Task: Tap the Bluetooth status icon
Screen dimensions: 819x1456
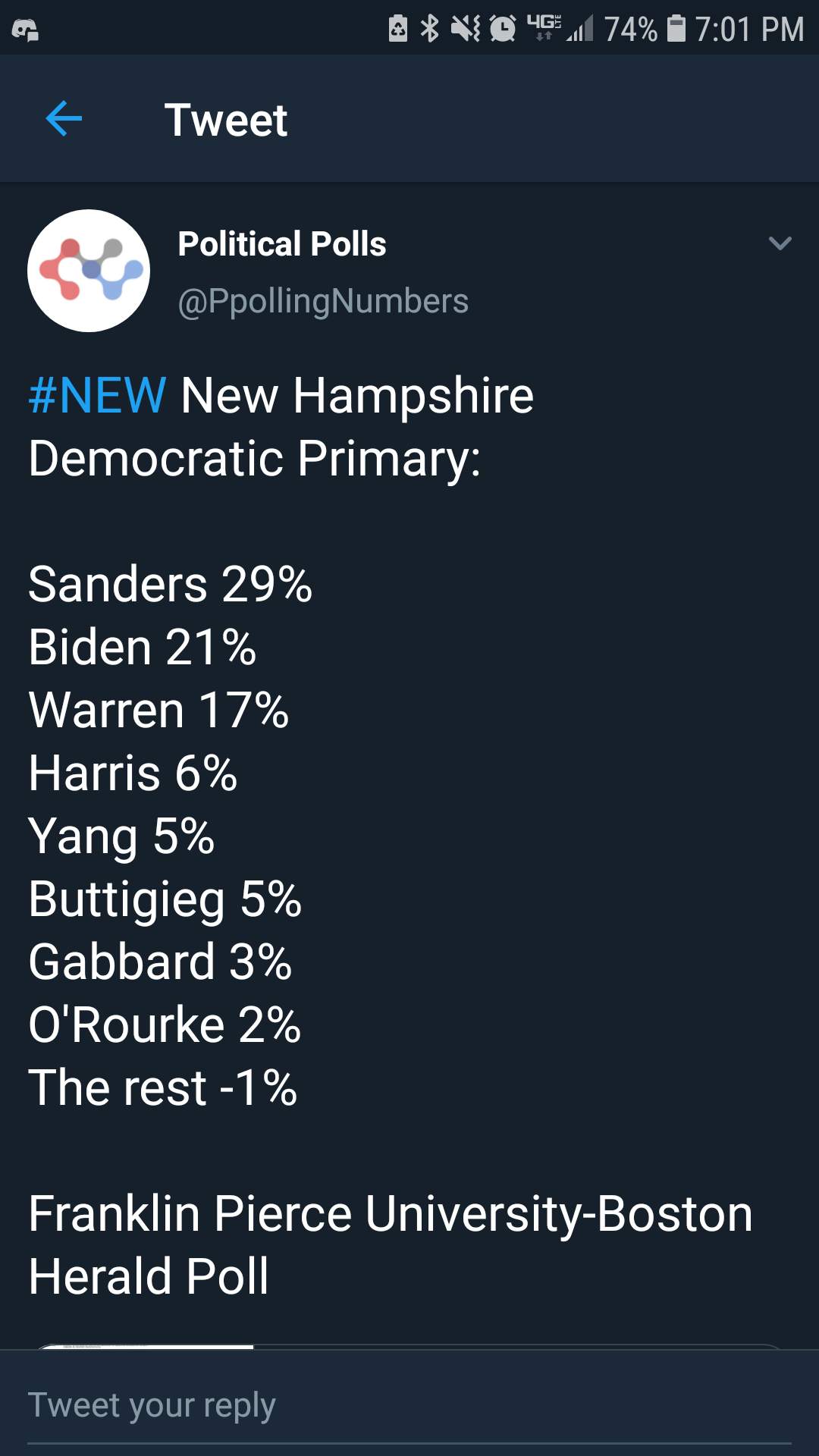Action: [430, 29]
